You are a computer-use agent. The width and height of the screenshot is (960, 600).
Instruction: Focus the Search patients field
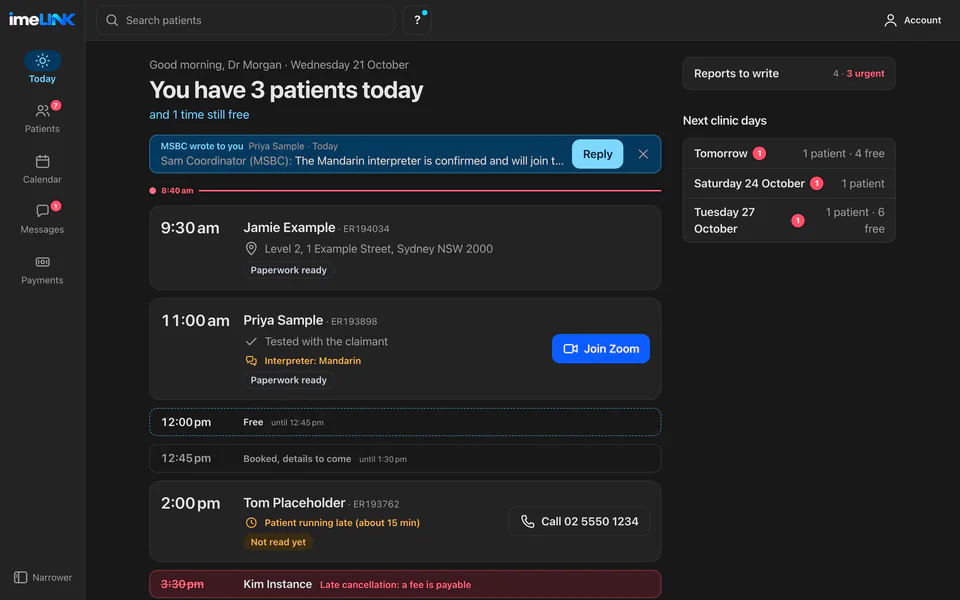coord(246,20)
